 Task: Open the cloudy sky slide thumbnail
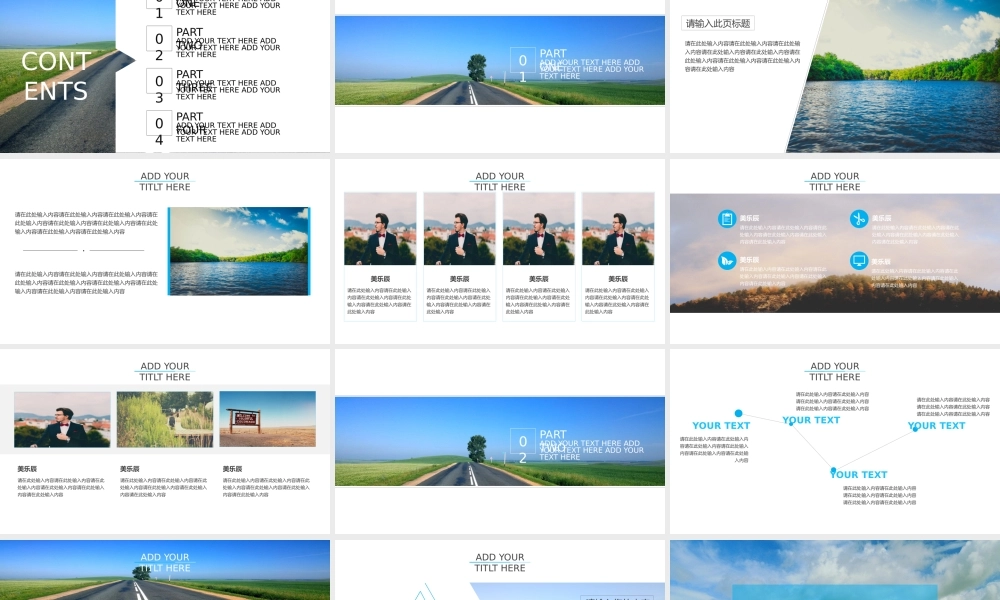click(835, 570)
